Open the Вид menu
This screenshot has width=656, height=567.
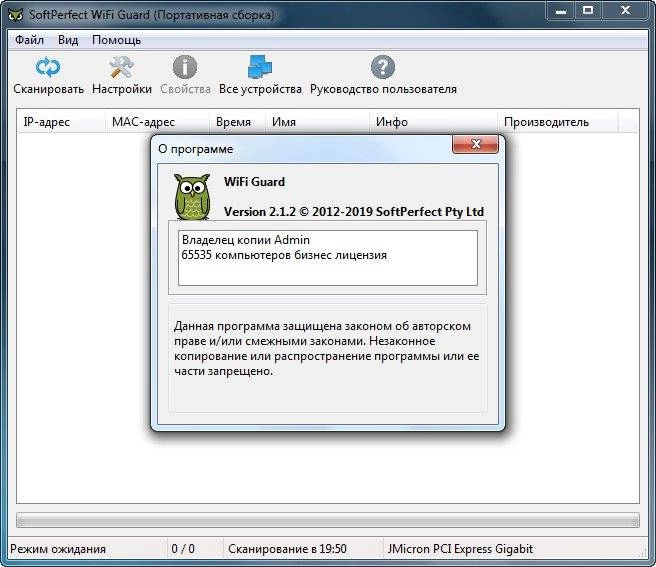[68, 40]
